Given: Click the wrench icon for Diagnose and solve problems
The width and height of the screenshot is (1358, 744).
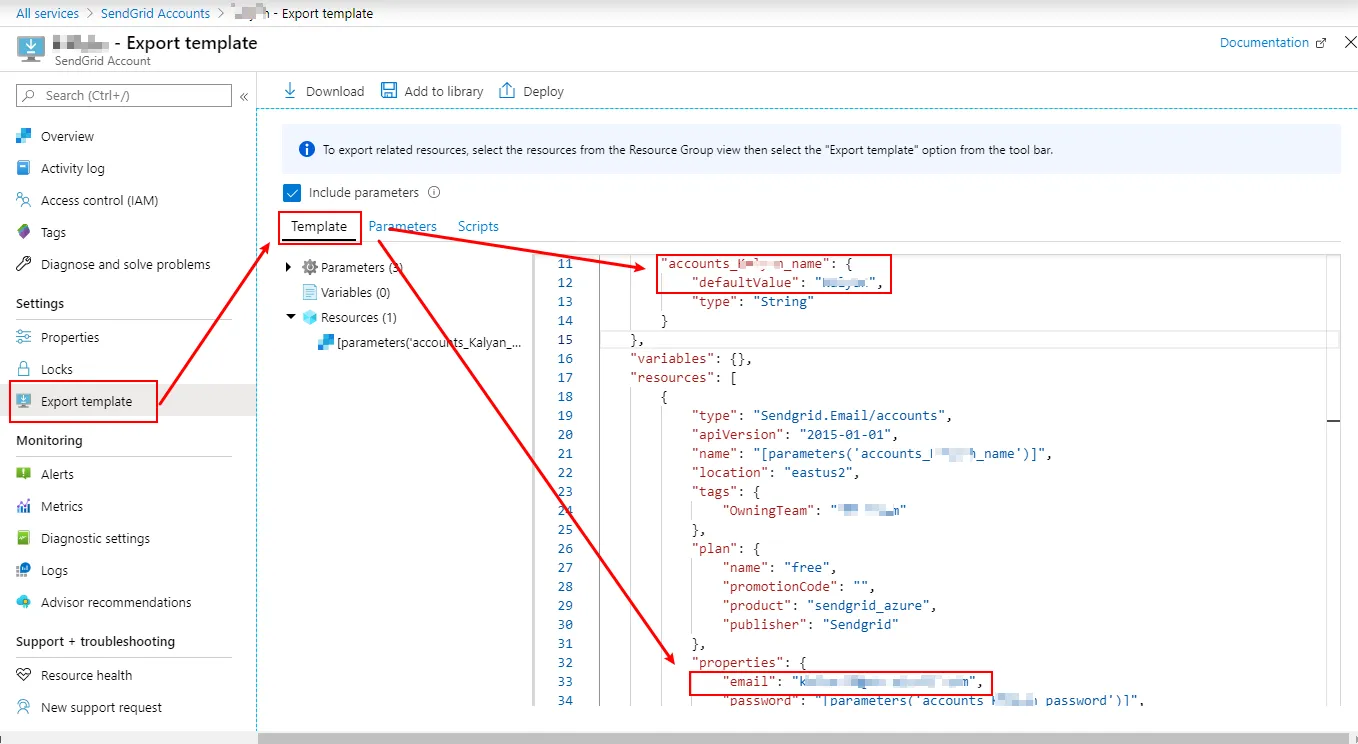Looking at the screenshot, I should (24, 264).
